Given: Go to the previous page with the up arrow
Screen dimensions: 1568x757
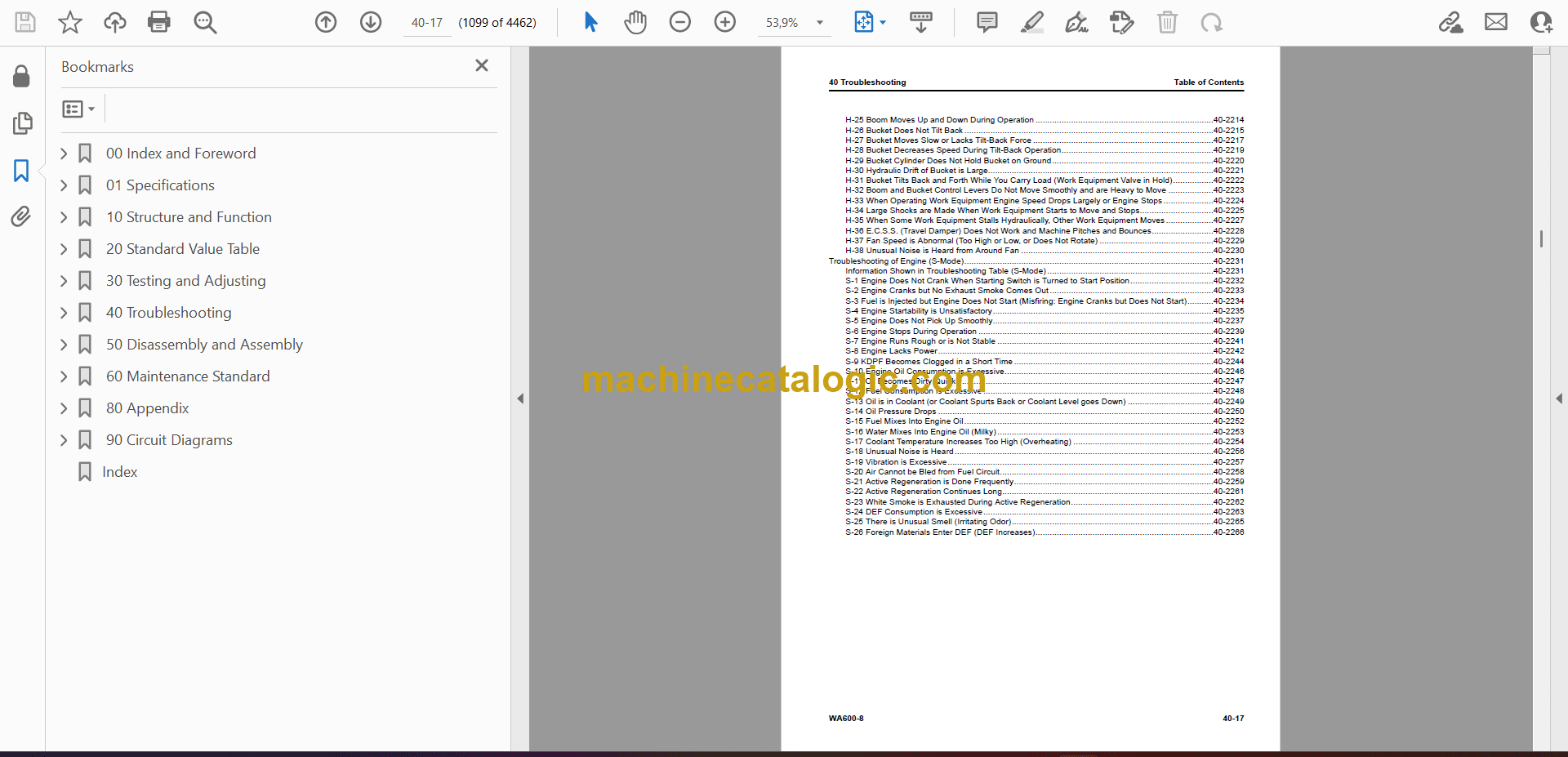Looking at the screenshot, I should pyautogui.click(x=326, y=22).
